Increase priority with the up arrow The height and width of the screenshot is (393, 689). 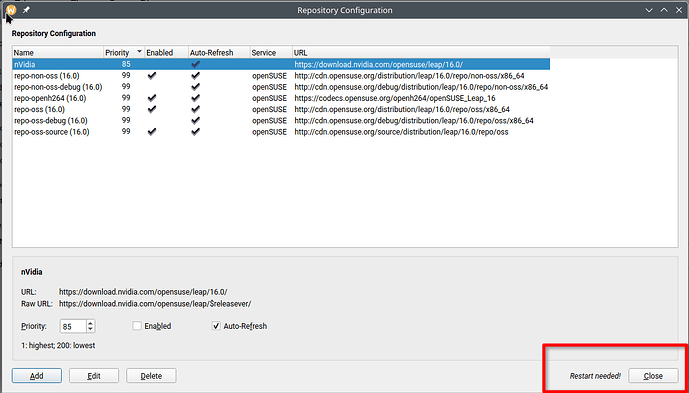point(91,323)
